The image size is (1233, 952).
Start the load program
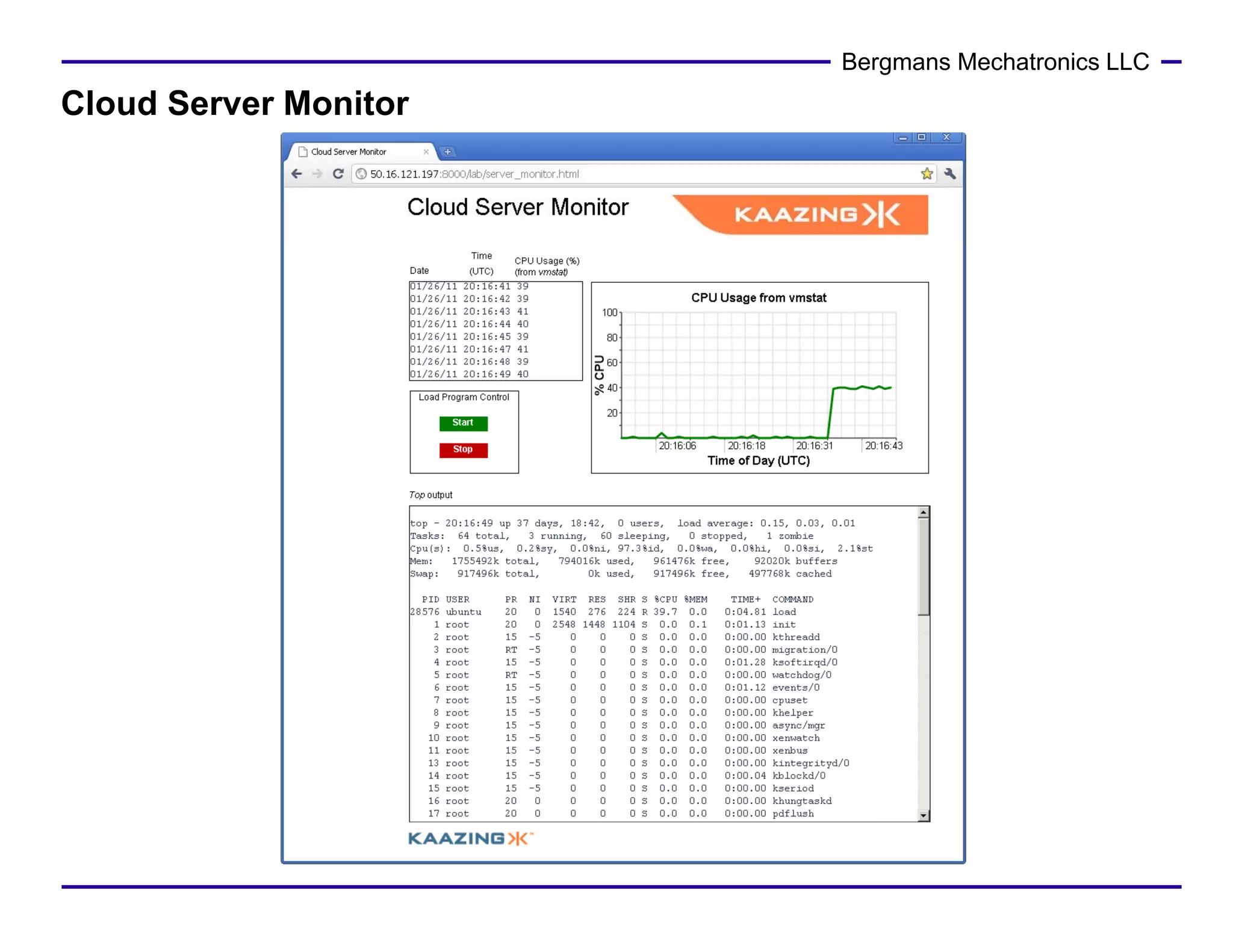463,423
